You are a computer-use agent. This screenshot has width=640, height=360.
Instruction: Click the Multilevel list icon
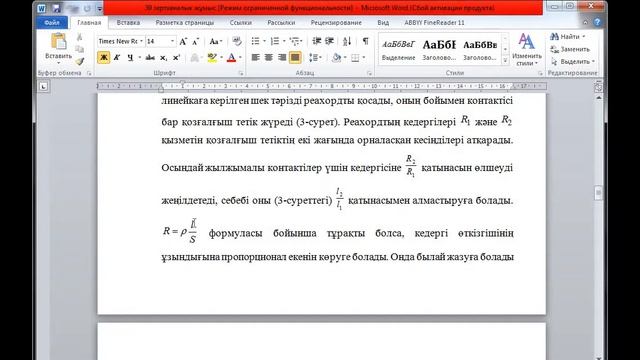pos(294,41)
